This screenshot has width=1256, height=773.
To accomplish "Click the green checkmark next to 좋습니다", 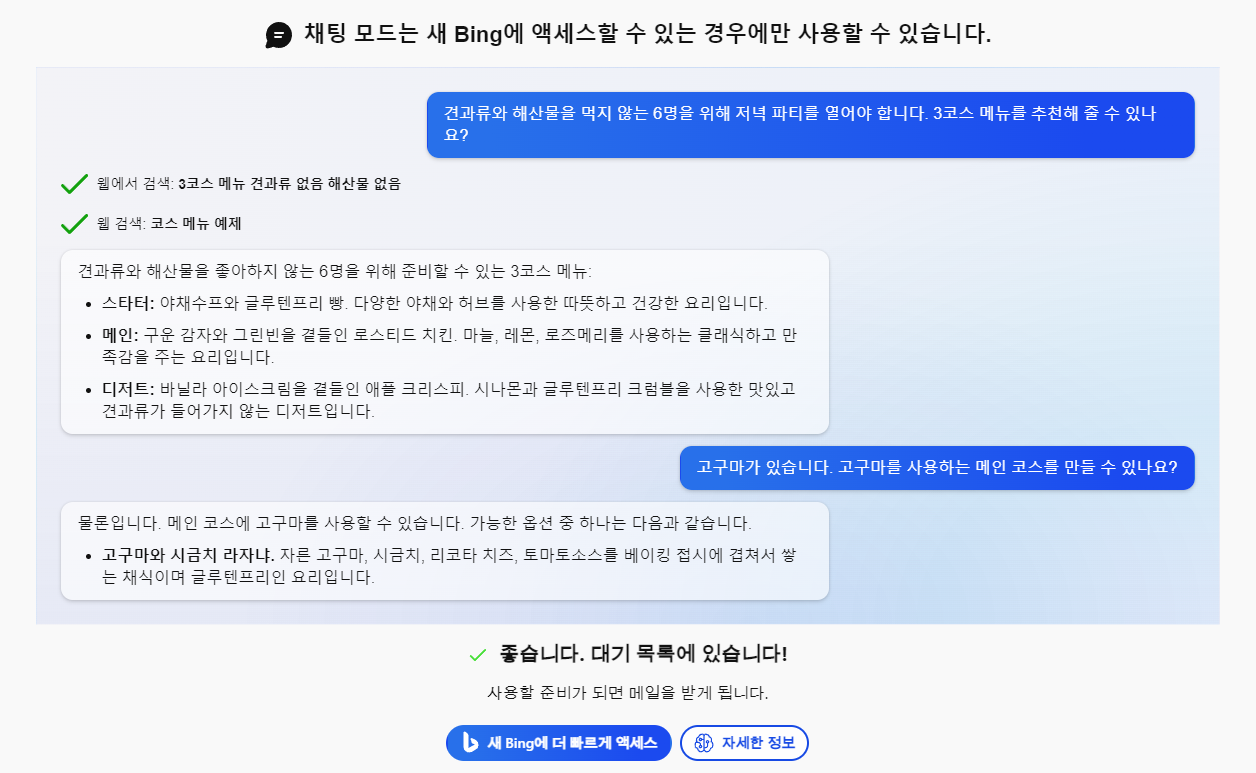I will [478, 655].
